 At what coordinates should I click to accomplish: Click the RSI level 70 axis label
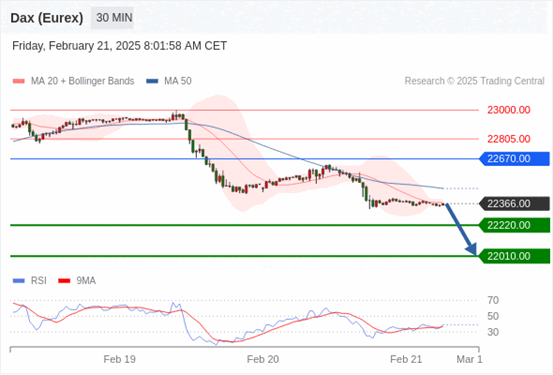[x=493, y=301]
